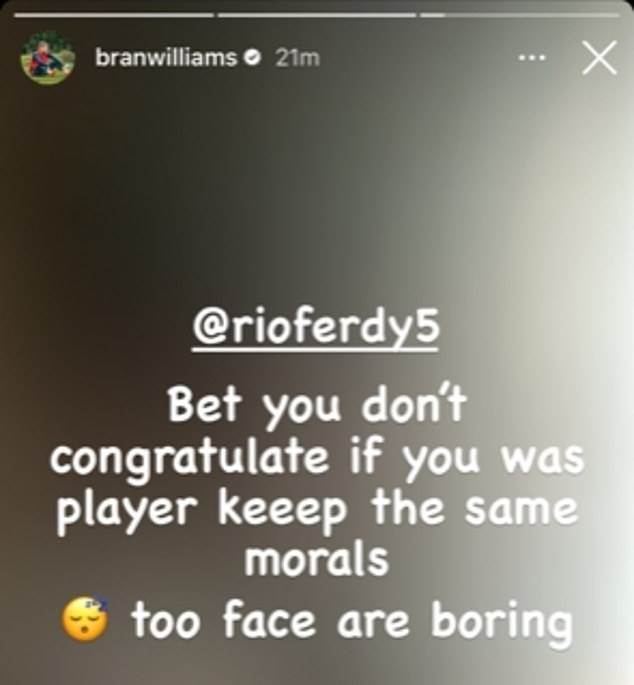This screenshot has height=685, width=634.
Task: Tap the "congratulate if you was" line
Action: tap(316, 459)
